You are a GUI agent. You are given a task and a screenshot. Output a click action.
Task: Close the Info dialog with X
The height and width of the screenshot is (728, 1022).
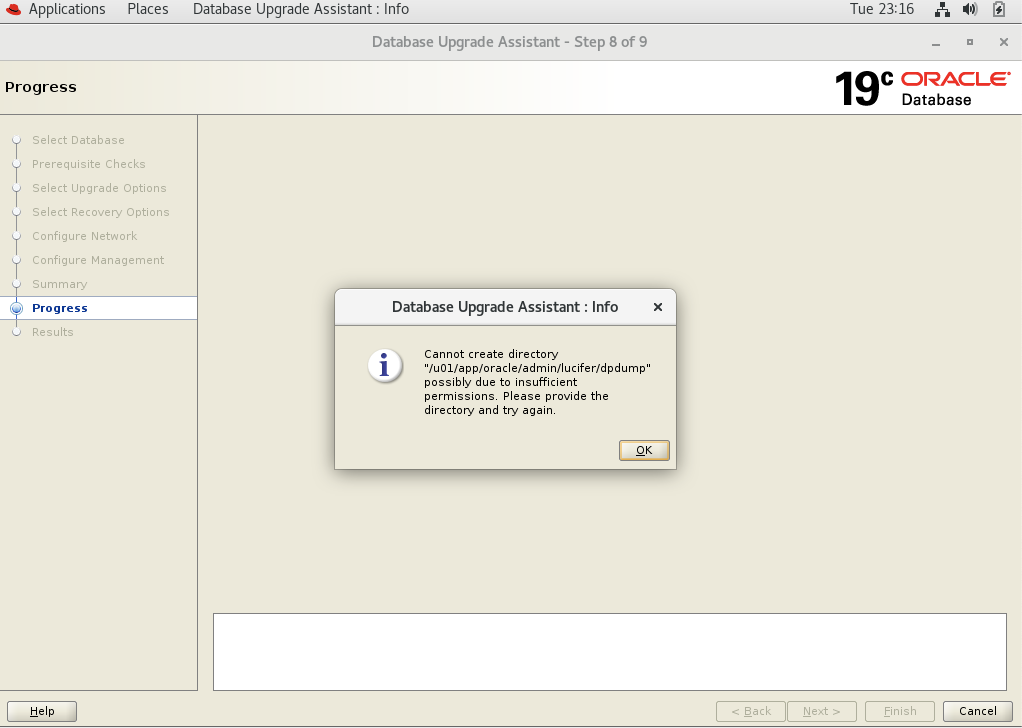pyautogui.click(x=658, y=307)
